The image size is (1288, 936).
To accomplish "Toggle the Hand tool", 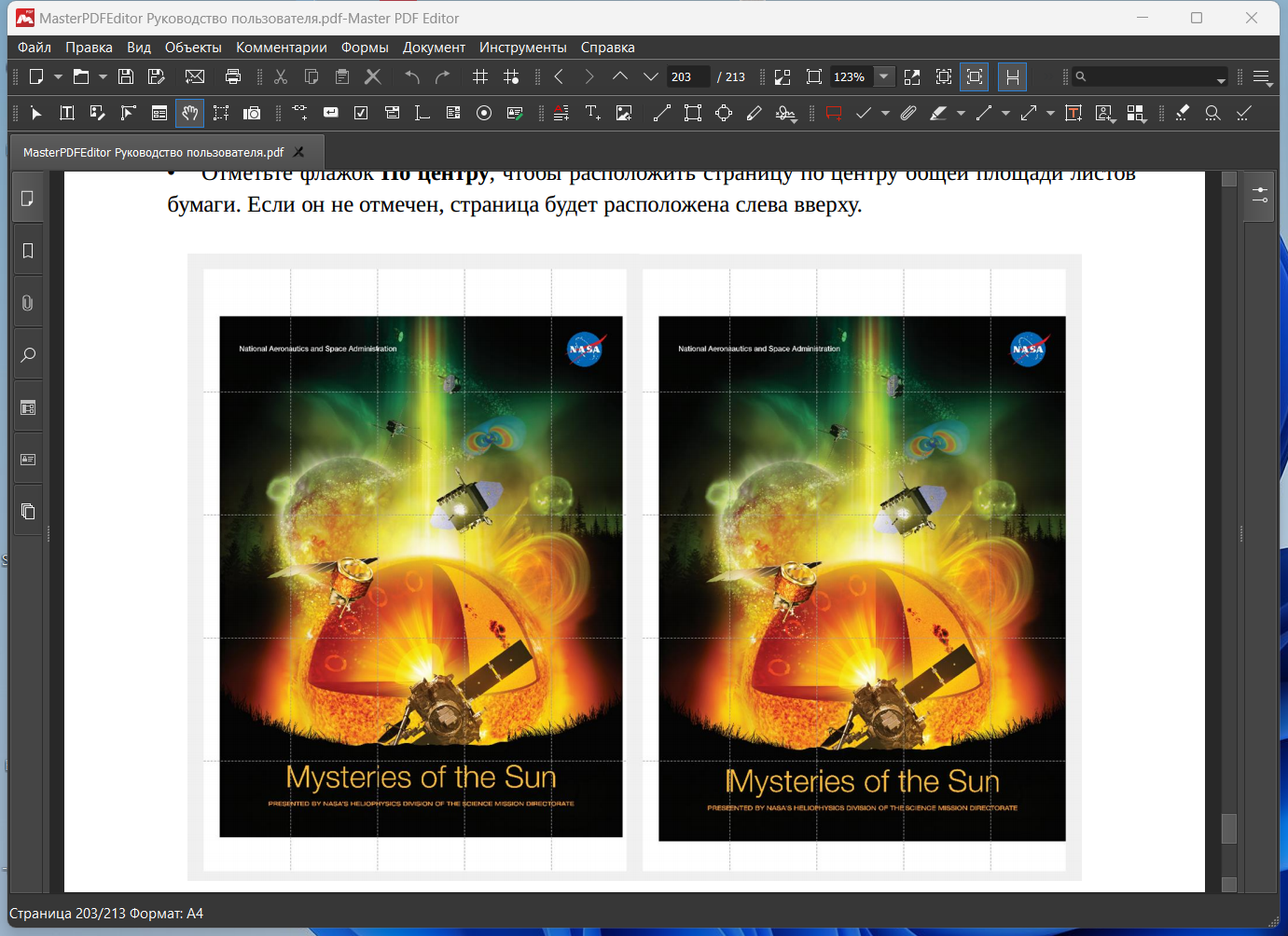I will pos(189,113).
